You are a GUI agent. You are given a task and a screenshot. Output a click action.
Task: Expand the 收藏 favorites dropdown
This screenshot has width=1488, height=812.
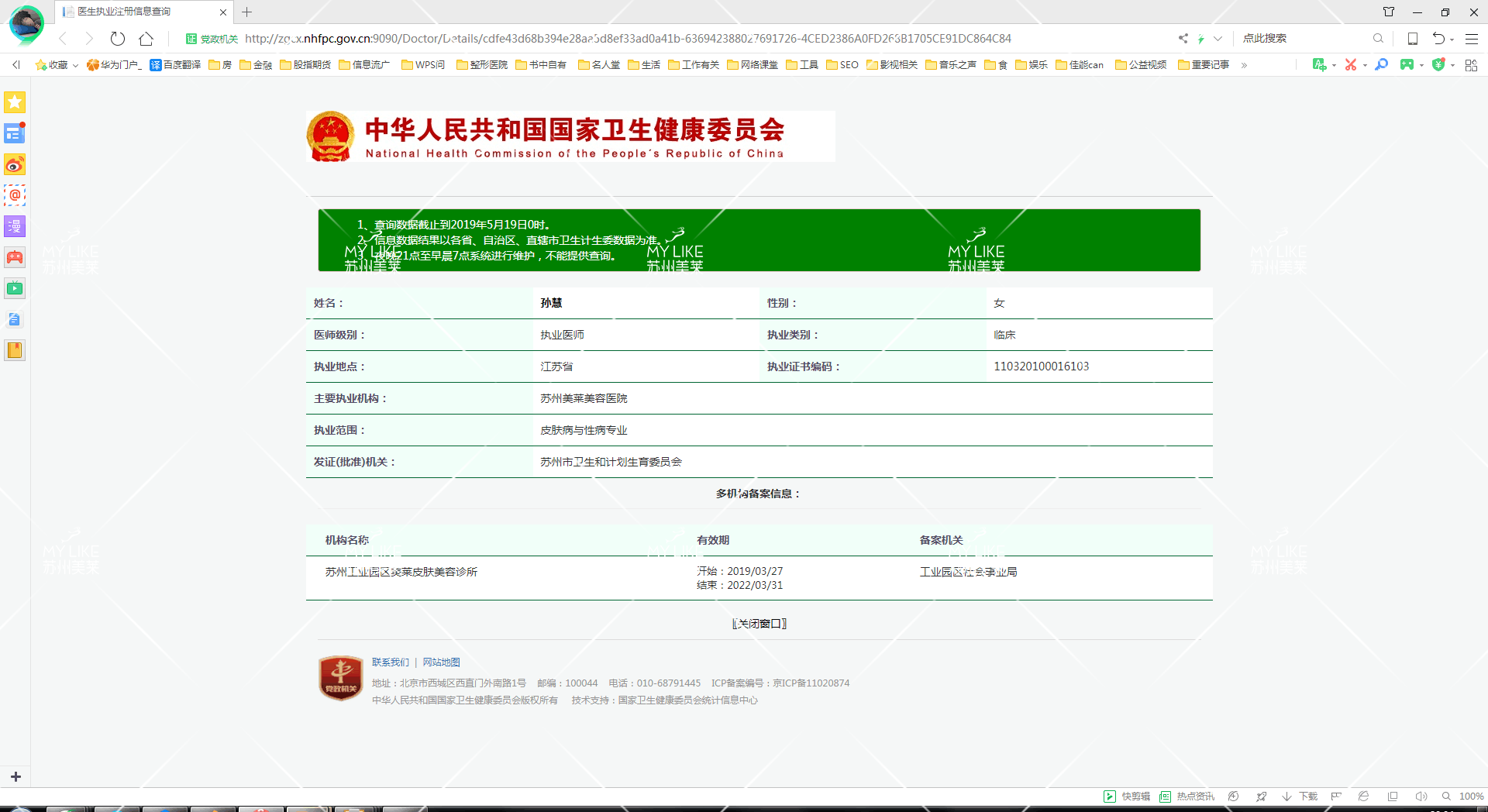pos(57,65)
